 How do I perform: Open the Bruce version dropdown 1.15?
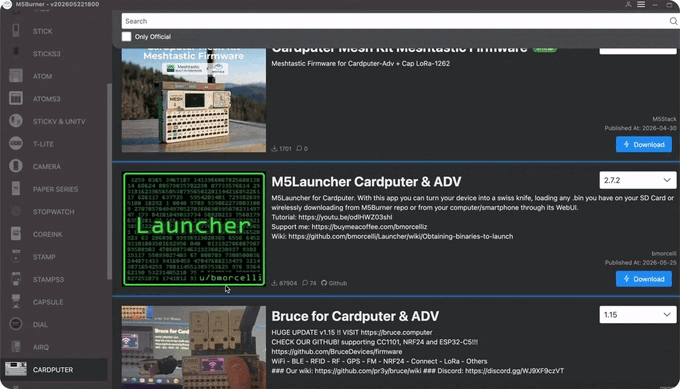(638, 315)
